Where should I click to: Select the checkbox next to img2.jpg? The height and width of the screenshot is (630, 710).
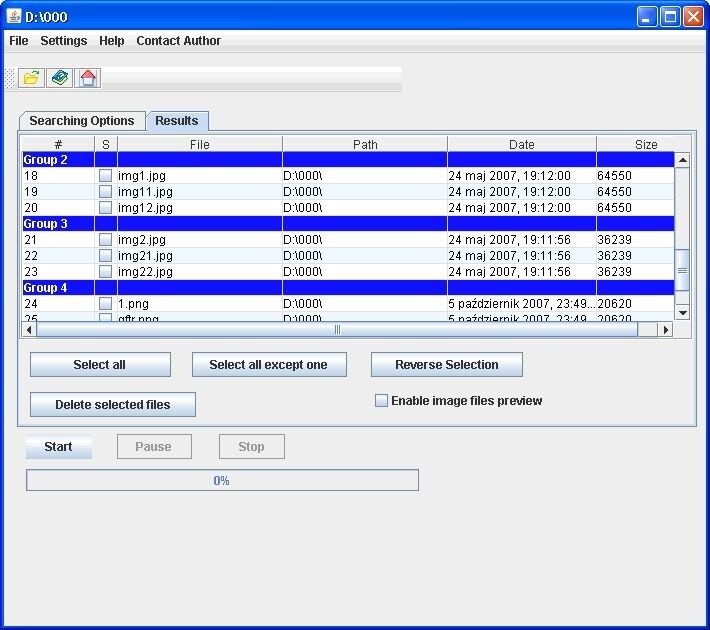pyautogui.click(x=106, y=240)
